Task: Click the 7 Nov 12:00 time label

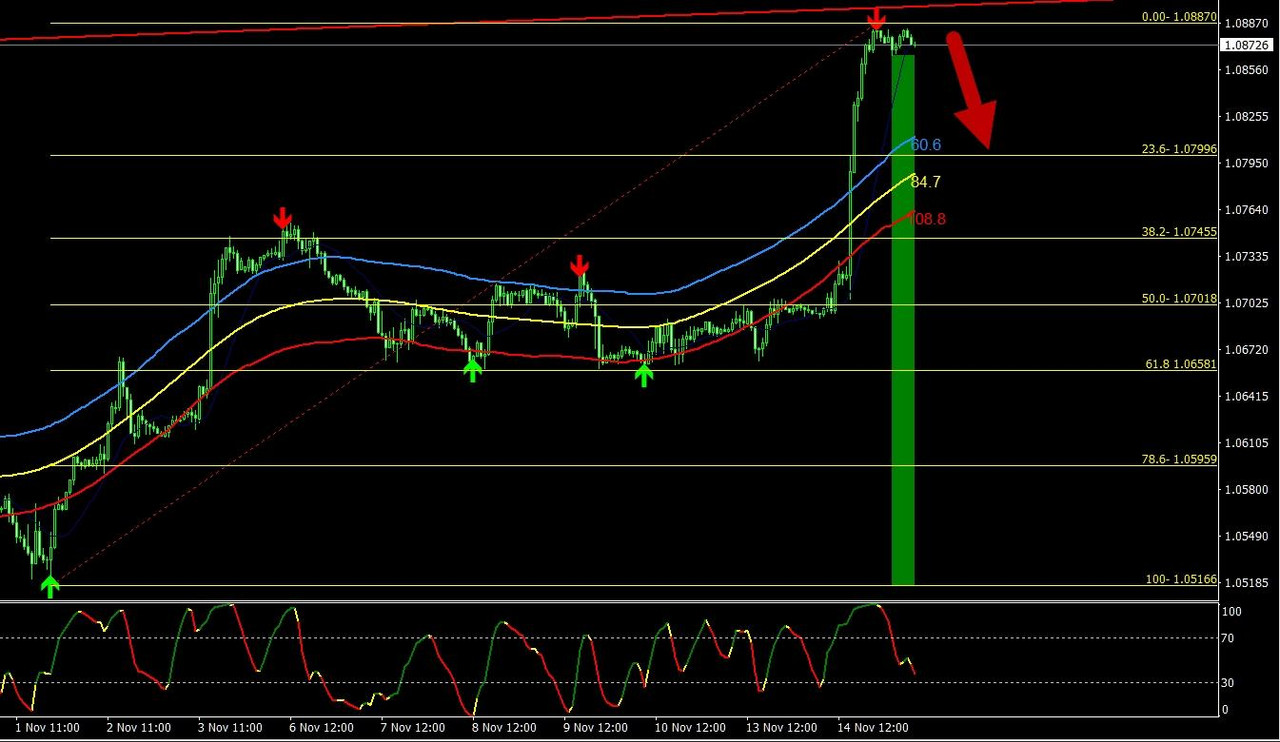Action: [x=413, y=727]
